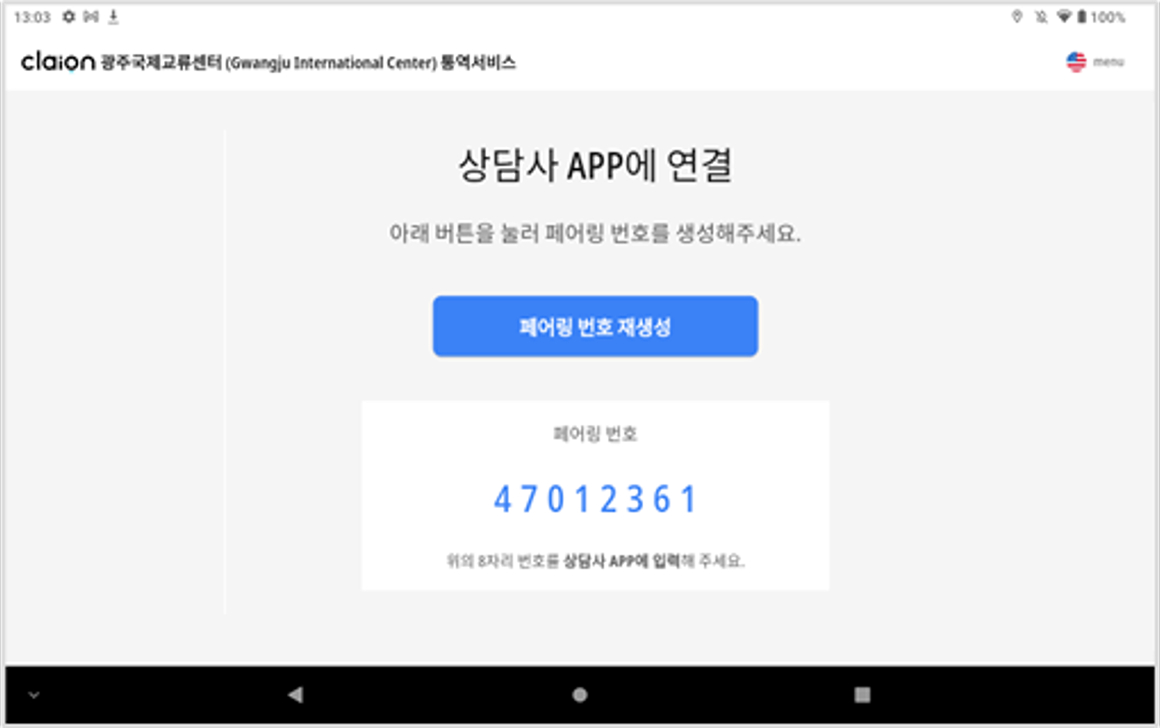Click the instruction text about generating pairing number
This screenshot has height=728, width=1160.
(595, 233)
